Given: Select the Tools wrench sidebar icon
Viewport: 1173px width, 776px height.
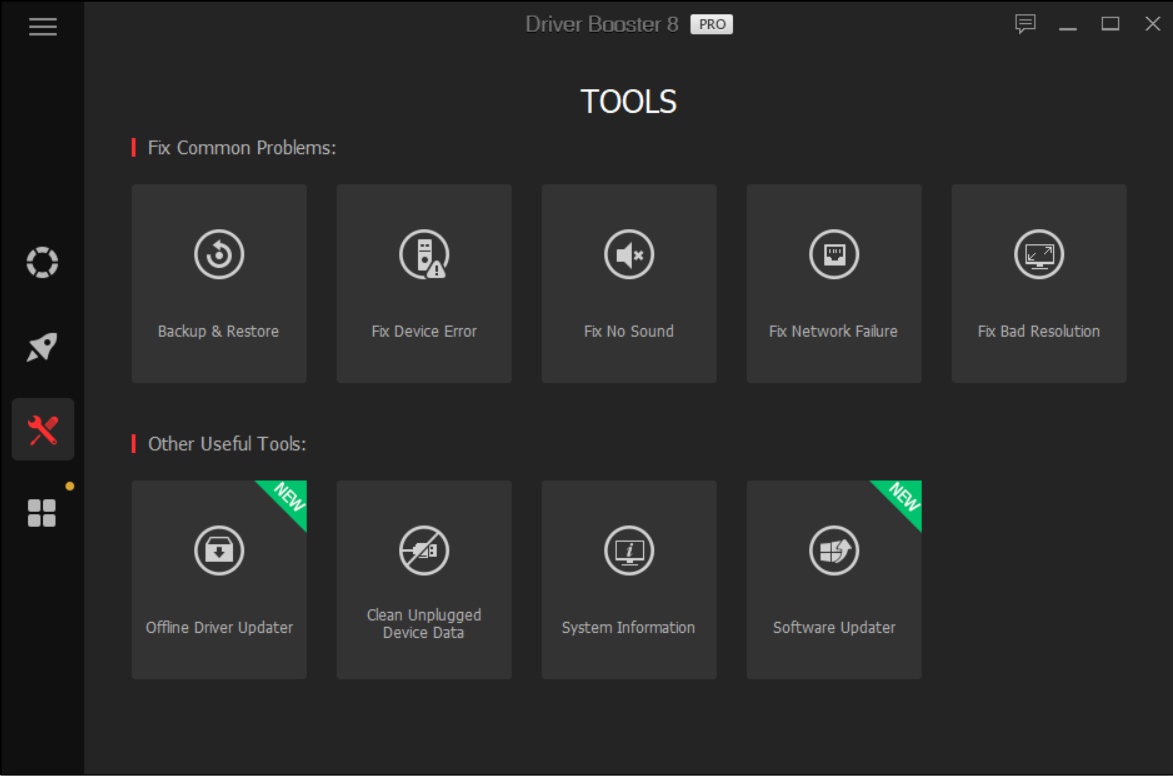Looking at the screenshot, I should coord(42,430).
